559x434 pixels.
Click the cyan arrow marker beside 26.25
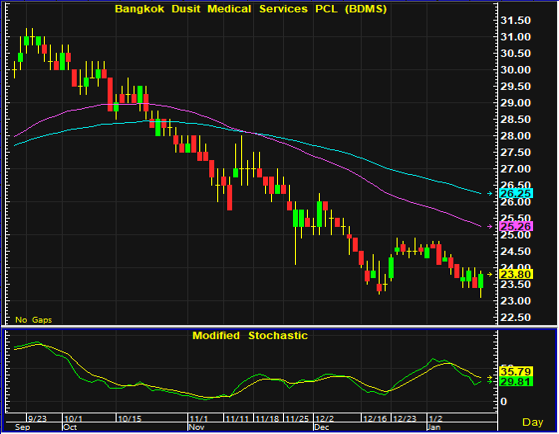pos(490,194)
